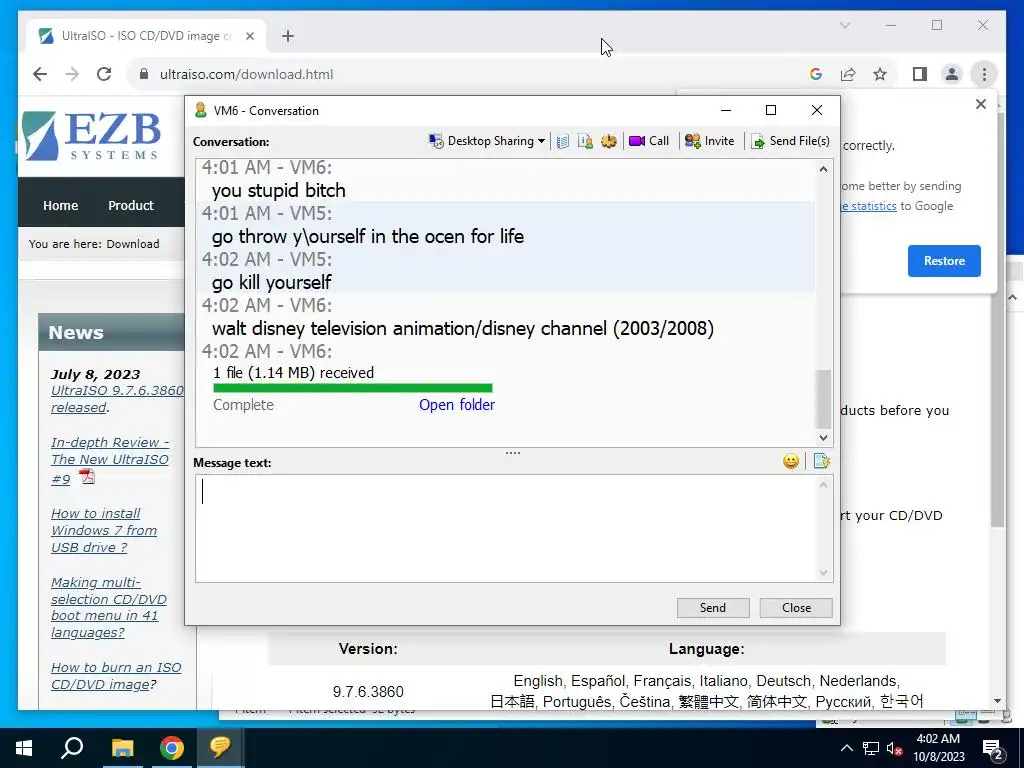Open Chrome three-dot menu
The image size is (1024, 768).
[x=984, y=74]
